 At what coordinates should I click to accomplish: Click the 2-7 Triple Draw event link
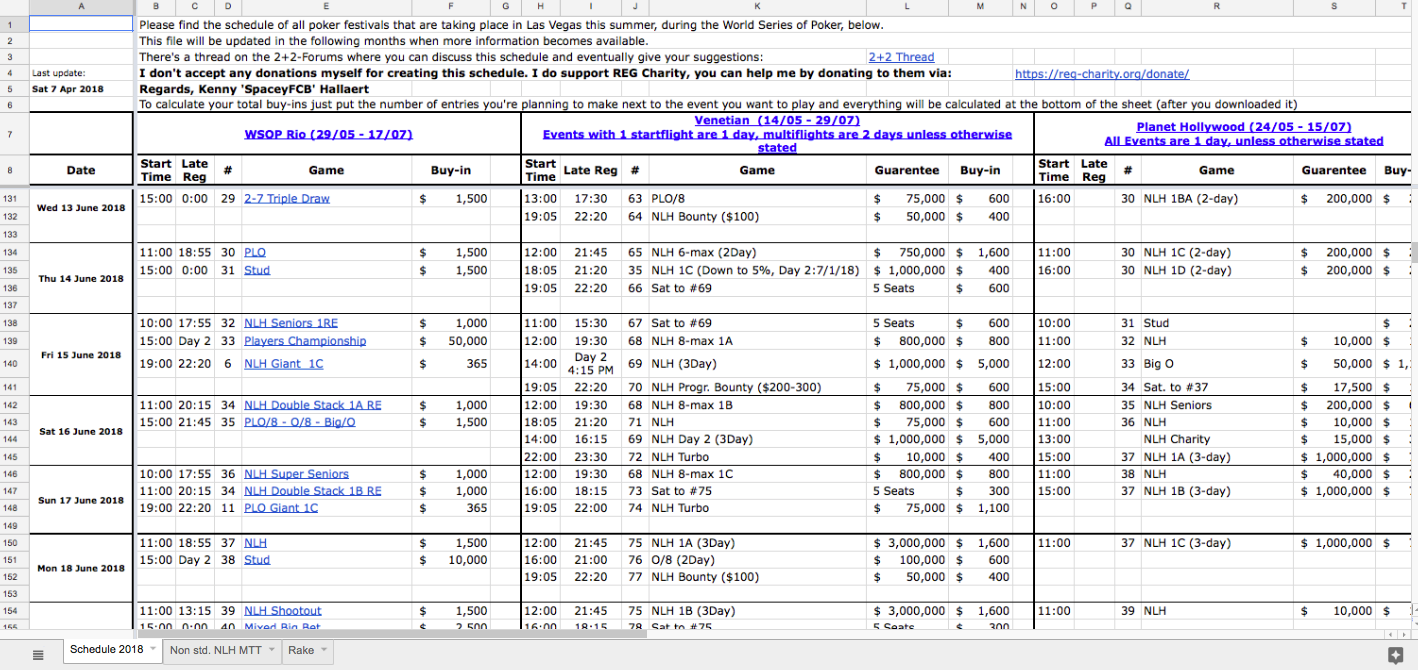point(286,199)
